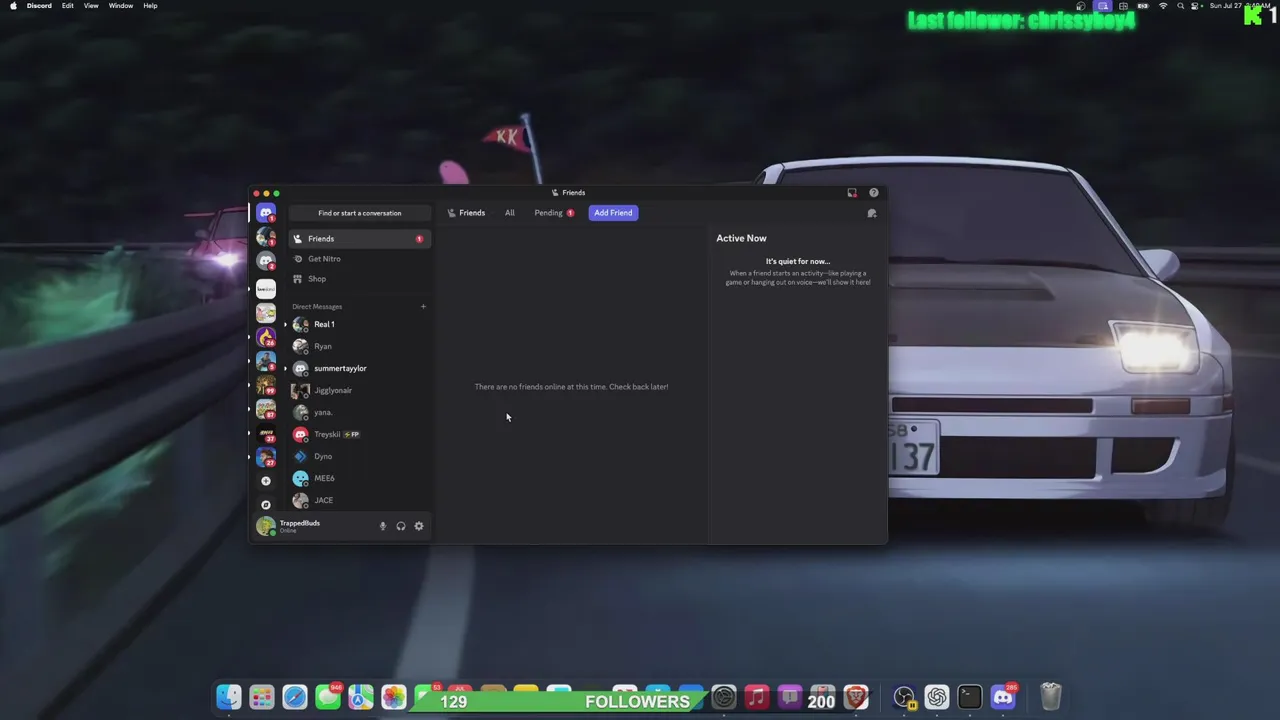Screen dimensions: 1280x720
Task: Open Terminal from the dock
Action: tap(969, 697)
